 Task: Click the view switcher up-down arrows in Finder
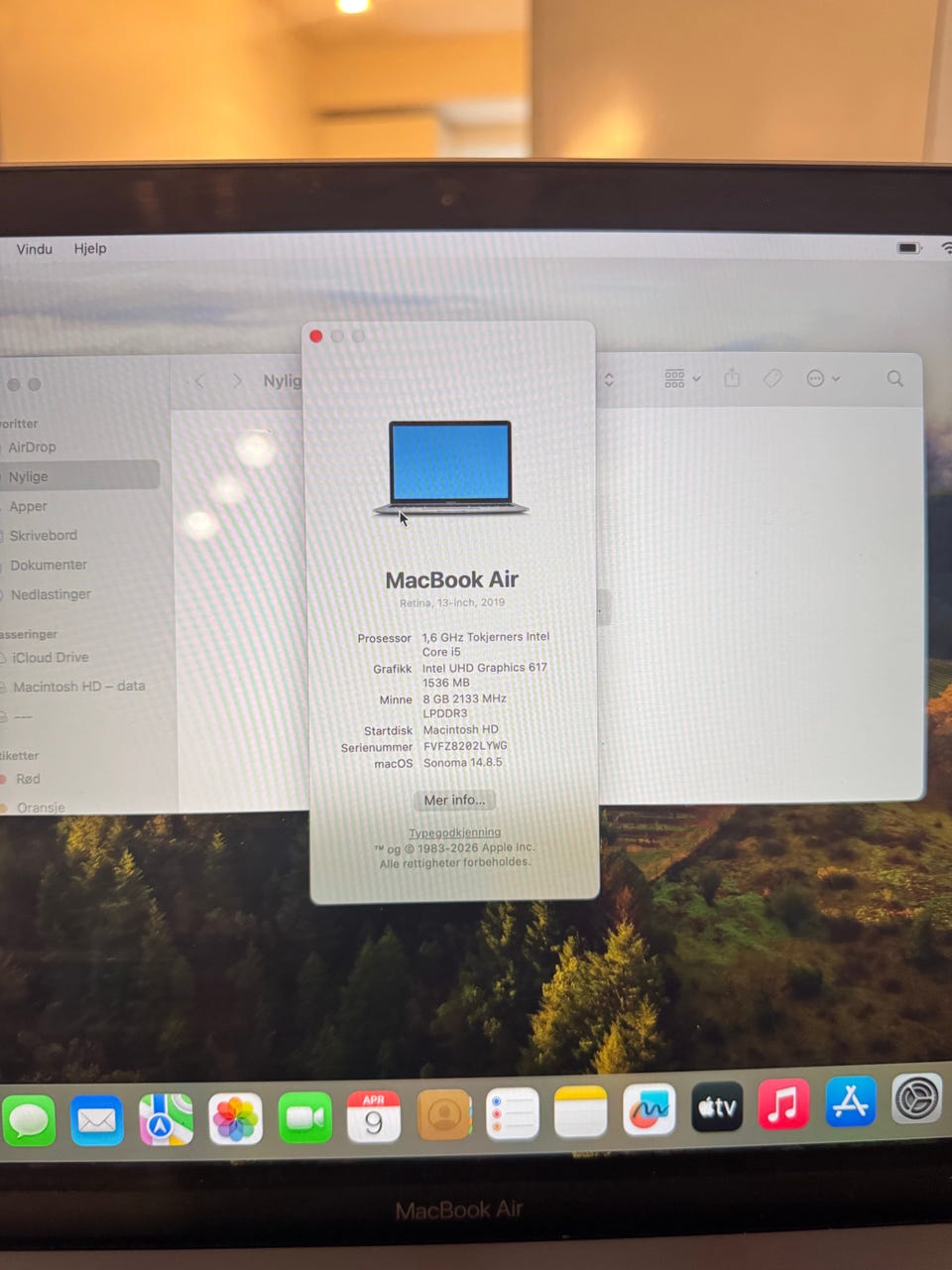609,379
